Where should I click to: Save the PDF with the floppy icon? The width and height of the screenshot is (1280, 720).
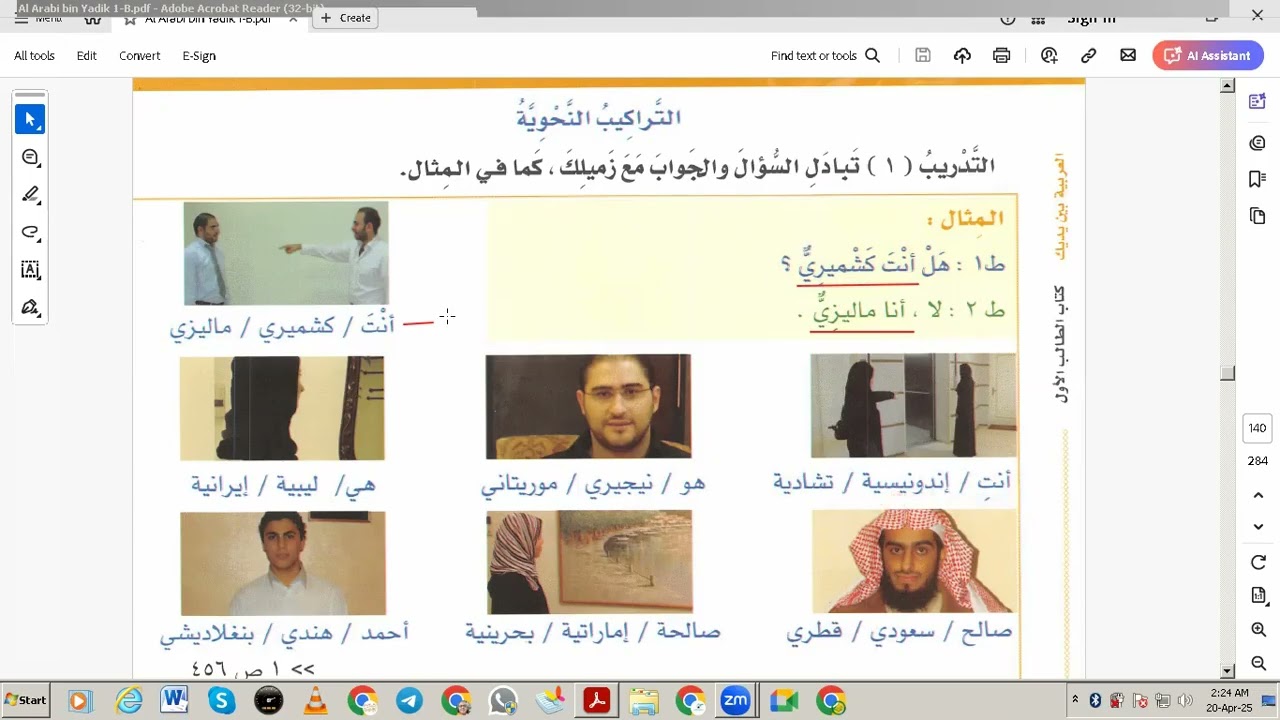click(923, 56)
